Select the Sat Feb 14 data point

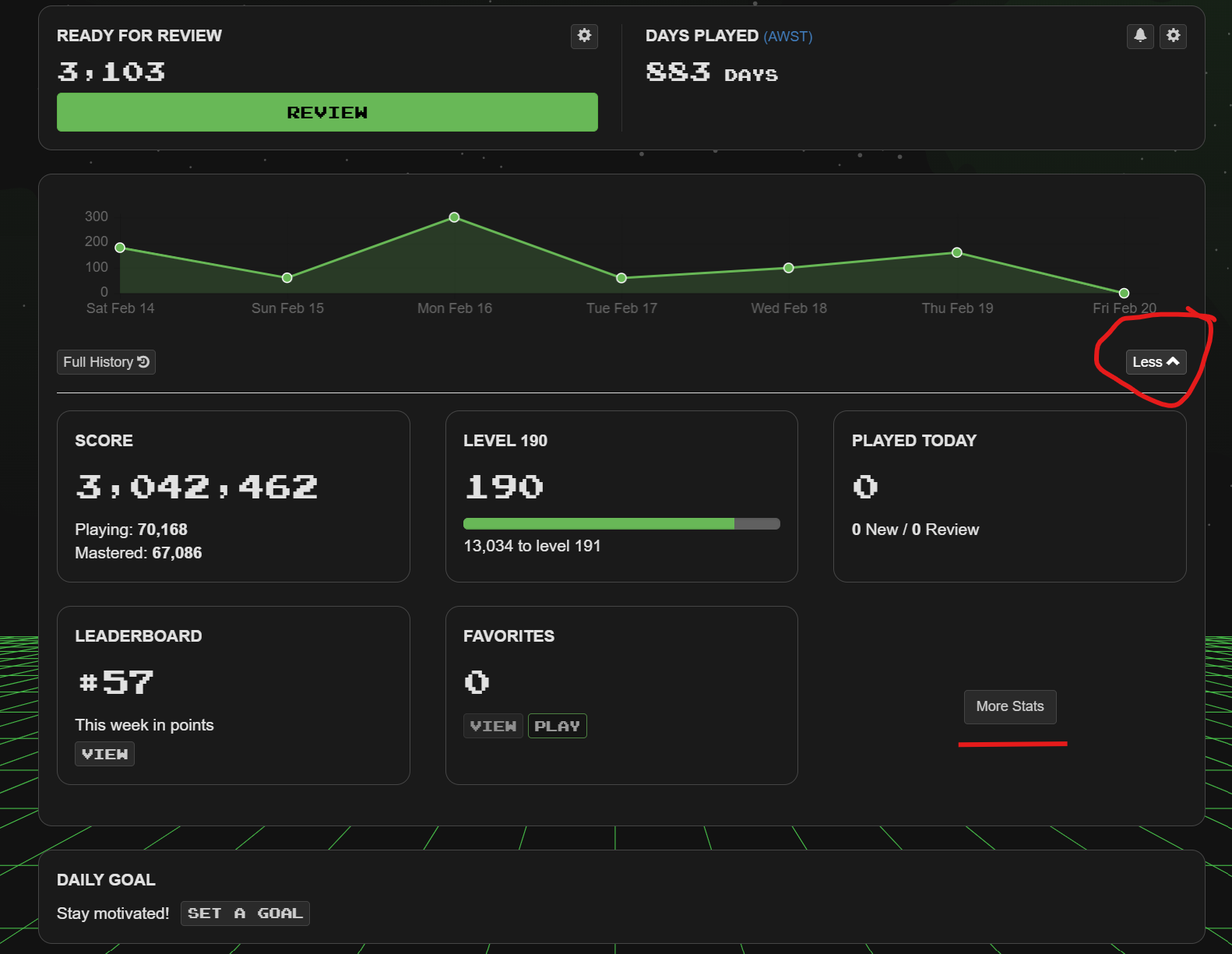pyautogui.click(x=120, y=248)
